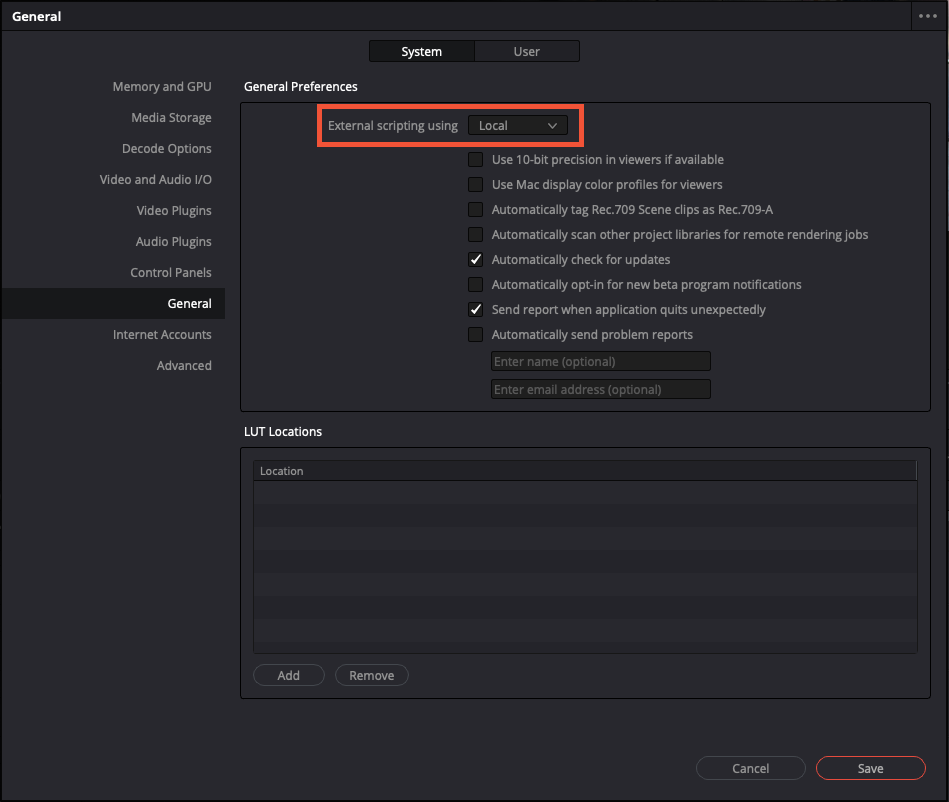Select Video and Audio I/O settings
Viewport: 949px width, 802px height.
[x=155, y=179]
